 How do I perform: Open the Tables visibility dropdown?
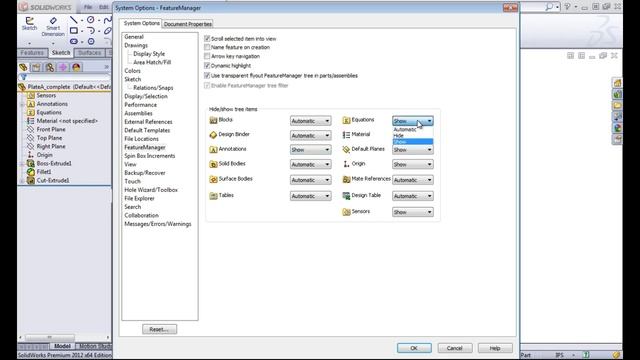click(x=311, y=196)
